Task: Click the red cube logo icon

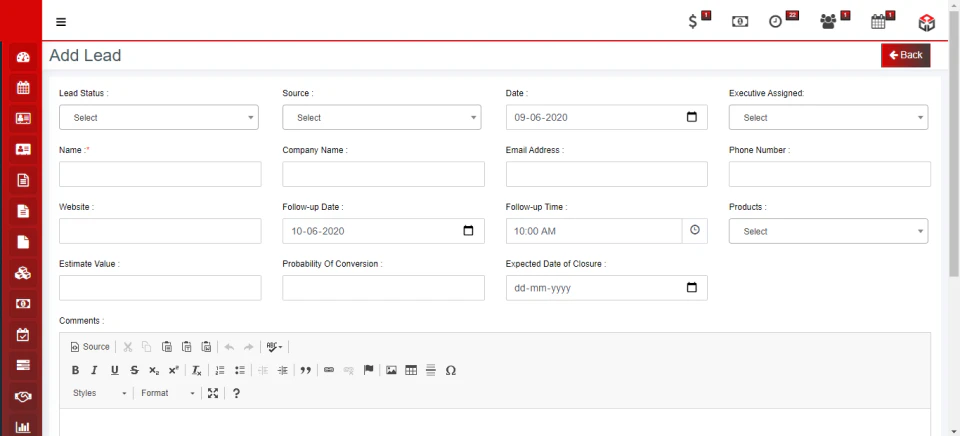Action: pyautogui.click(x=926, y=23)
